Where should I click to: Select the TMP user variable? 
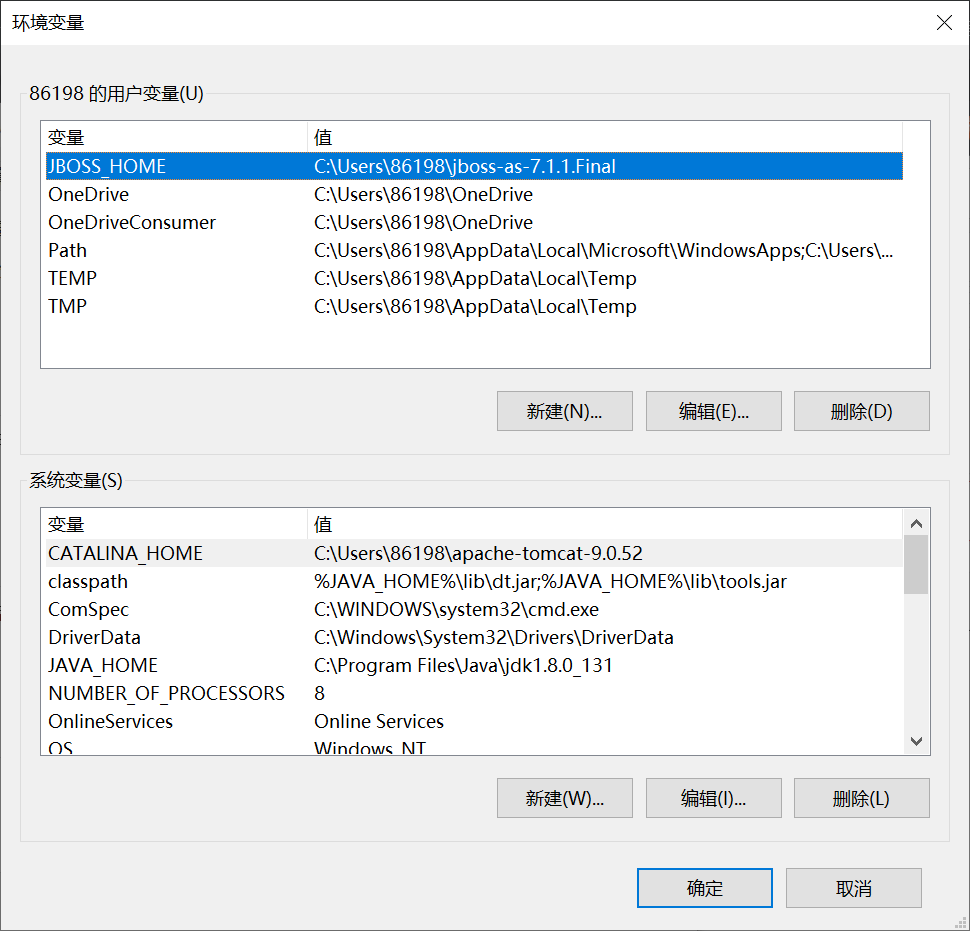[x=474, y=306]
